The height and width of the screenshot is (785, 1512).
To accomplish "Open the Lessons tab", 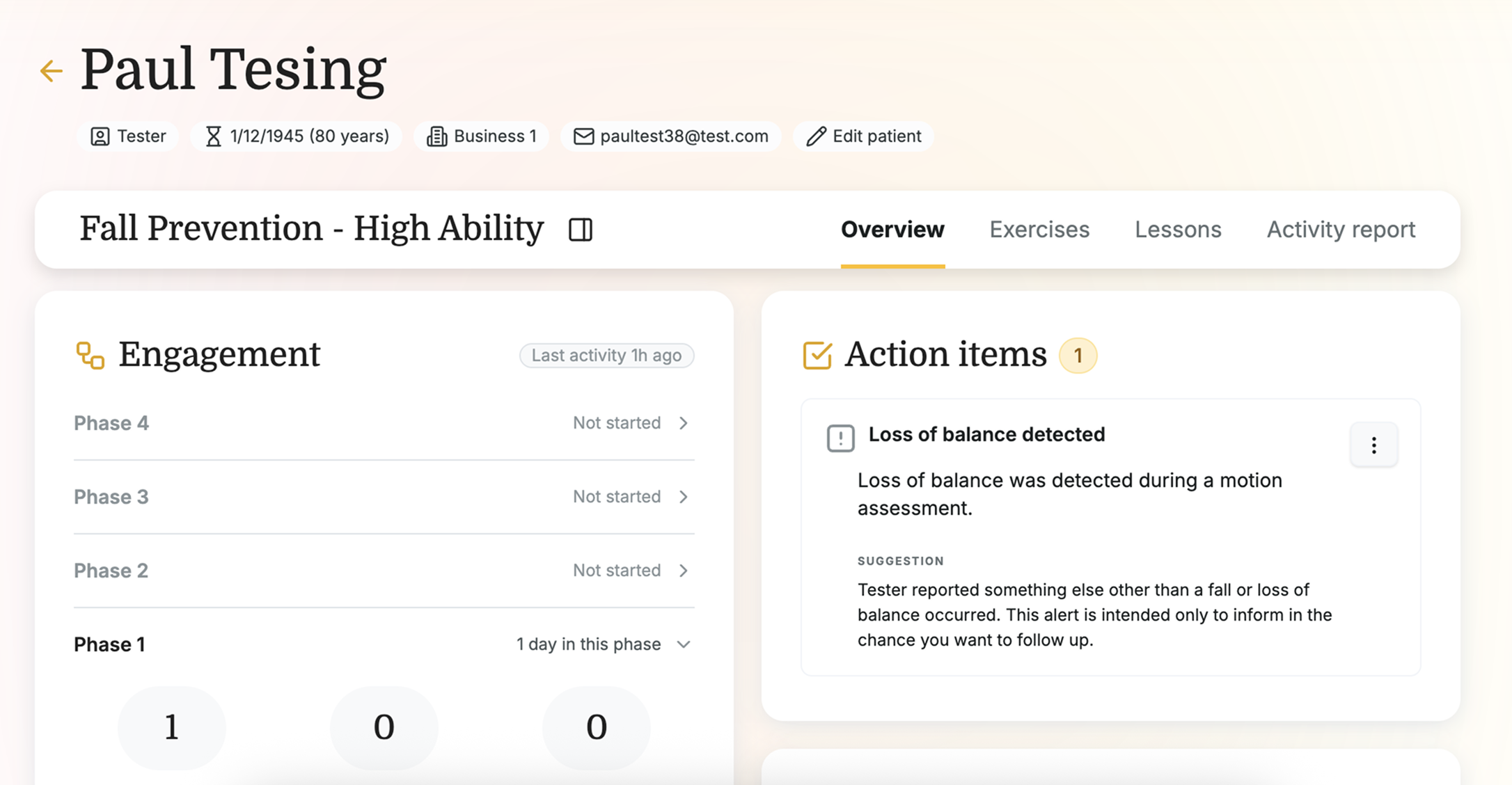I will (1178, 230).
